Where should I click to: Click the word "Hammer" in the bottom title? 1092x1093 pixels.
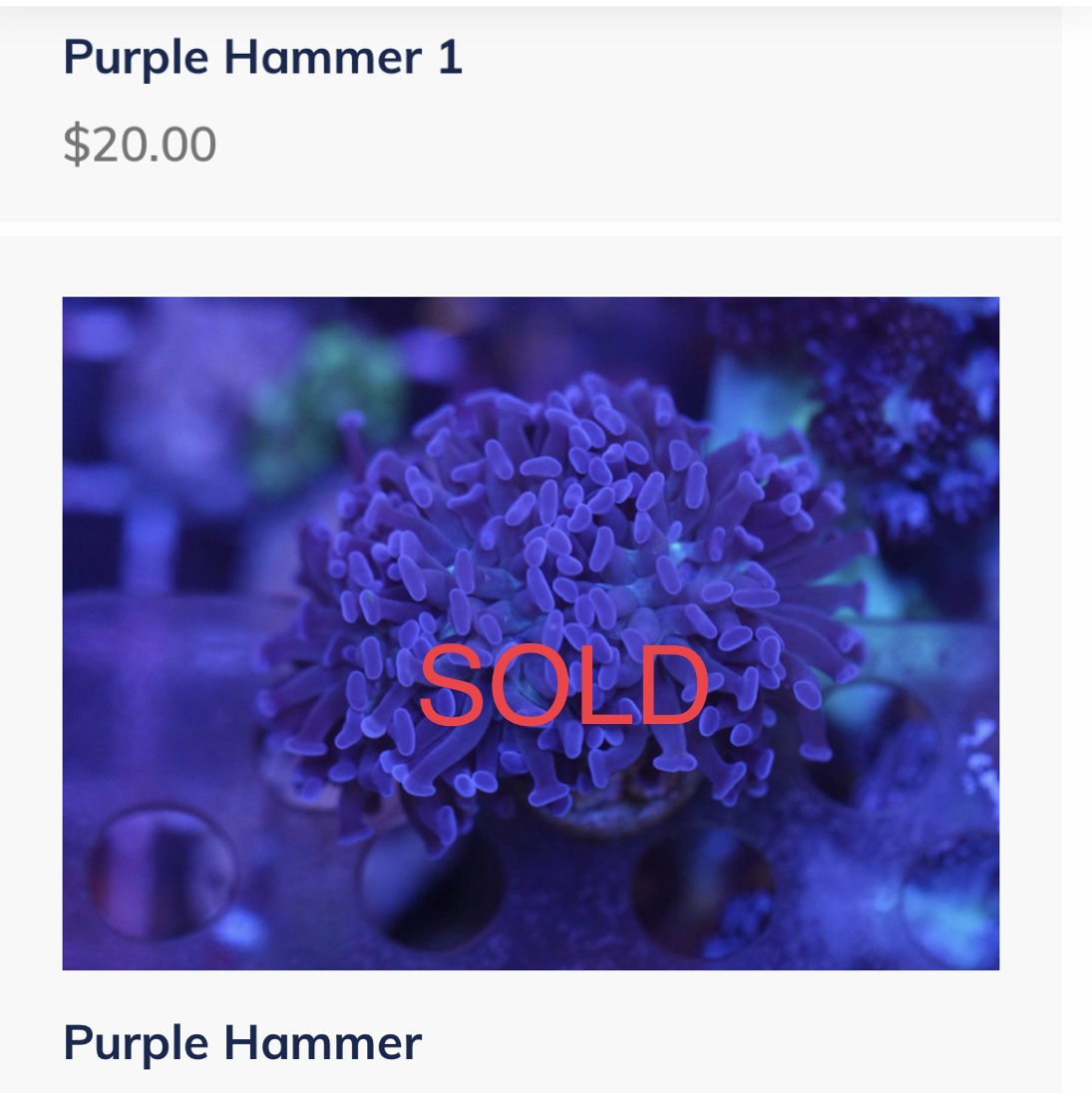click(323, 1043)
